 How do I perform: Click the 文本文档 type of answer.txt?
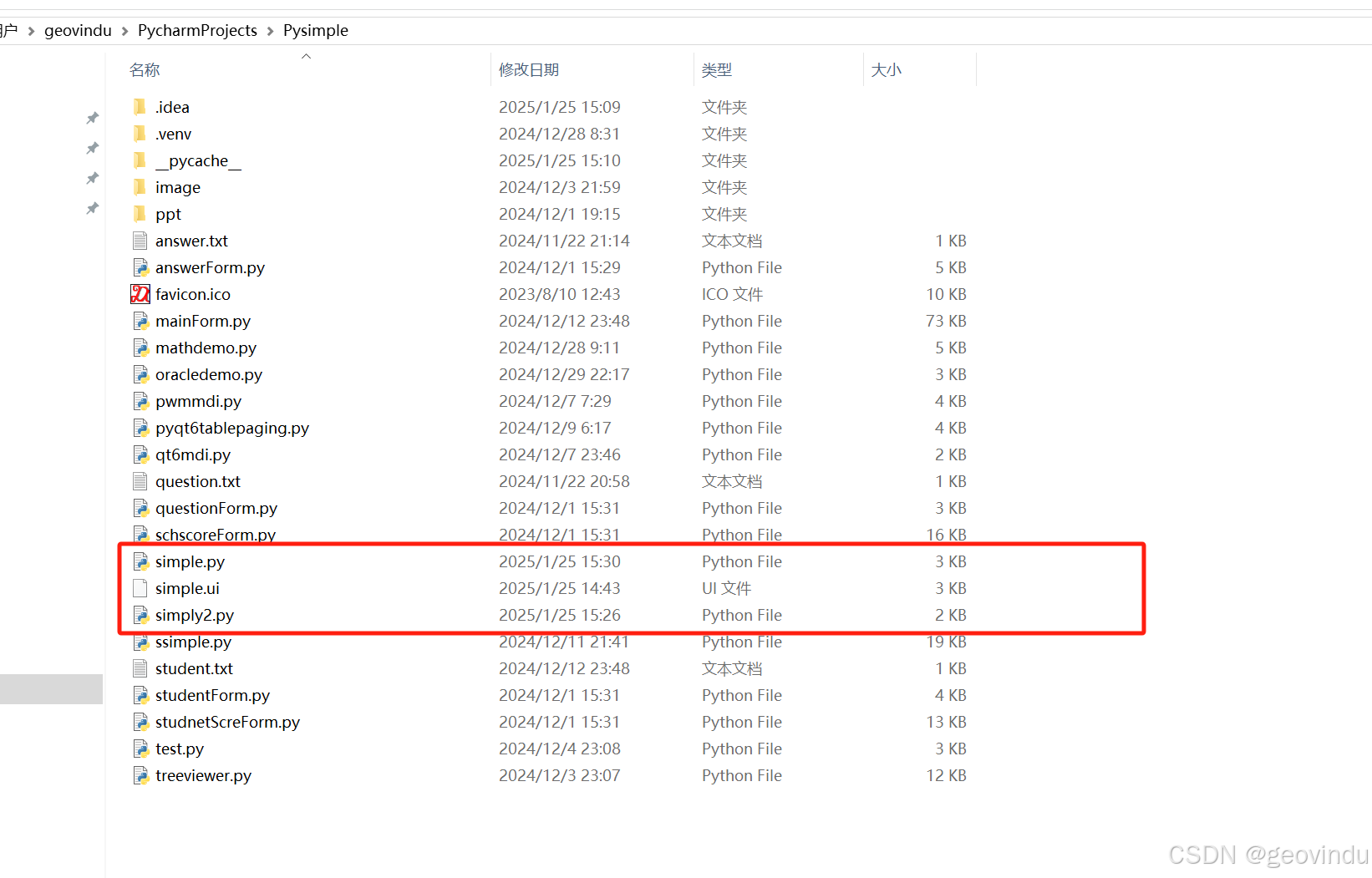[x=732, y=241]
